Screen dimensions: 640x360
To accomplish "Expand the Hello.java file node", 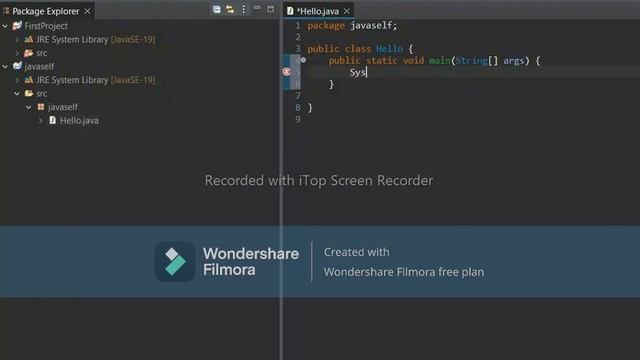I will coord(41,121).
